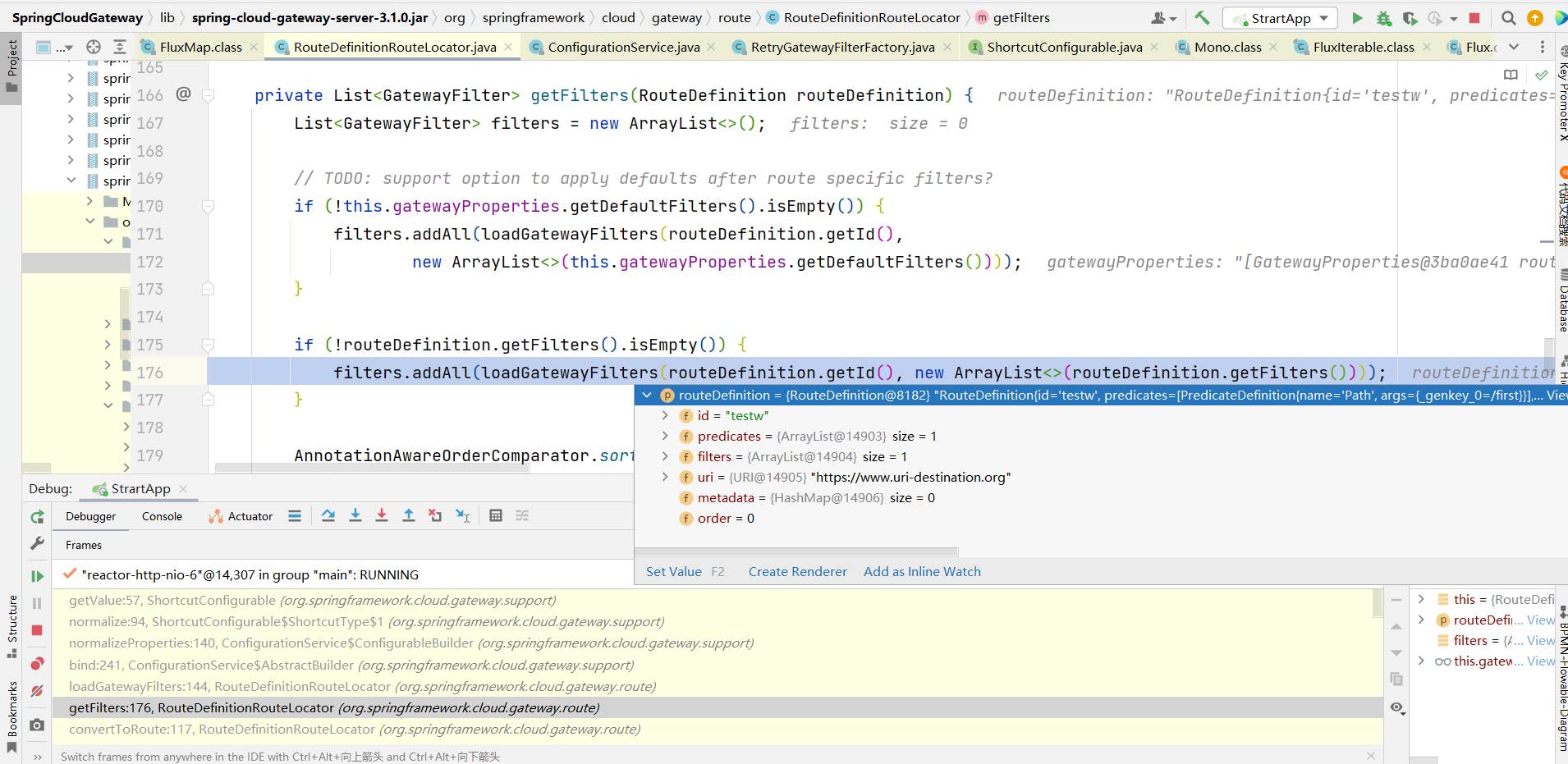Stop the debug session with red square
This screenshot has height=764, width=1568.
click(37, 630)
